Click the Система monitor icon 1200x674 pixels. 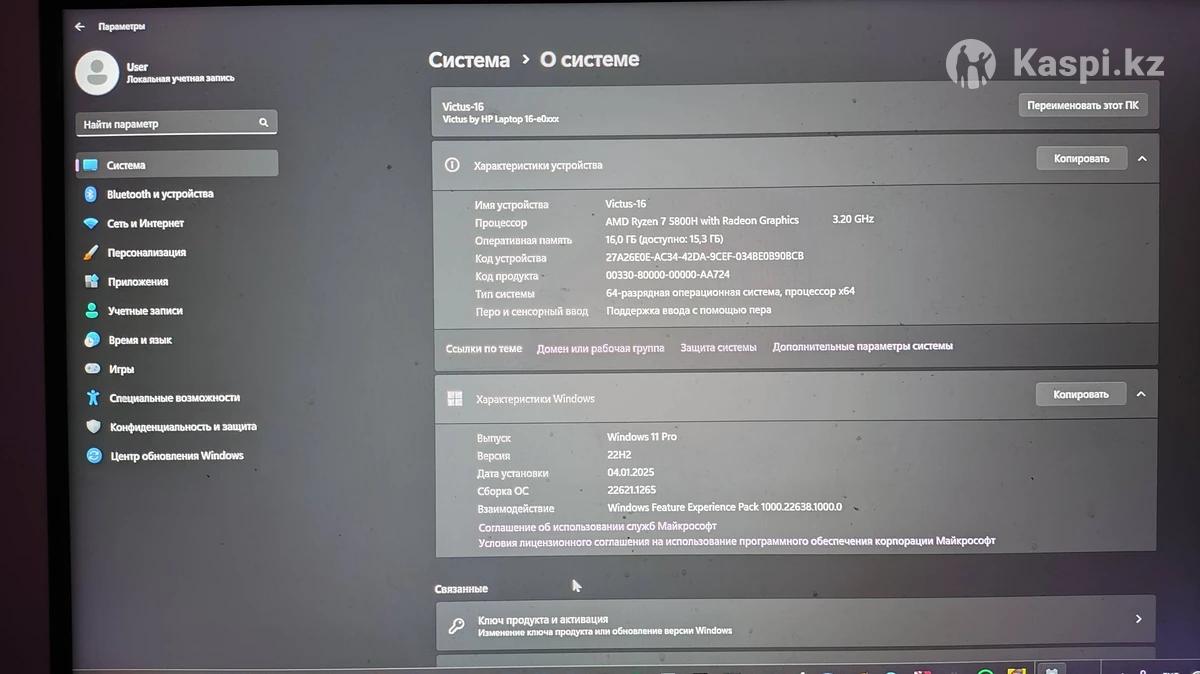coord(90,165)
